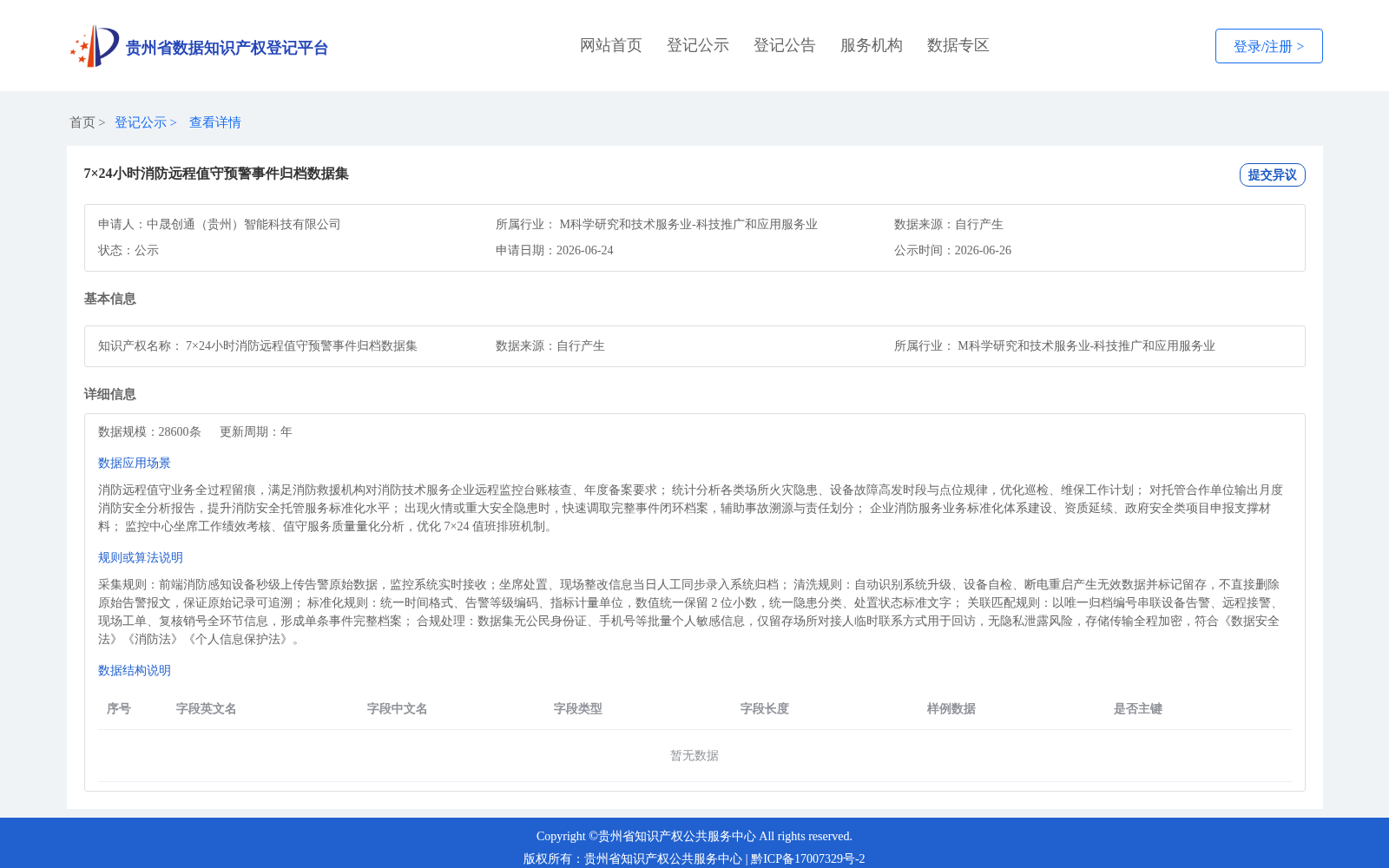
Task: Click the platform logo icon
Action: pyautogui.click(x=95, y=46)
